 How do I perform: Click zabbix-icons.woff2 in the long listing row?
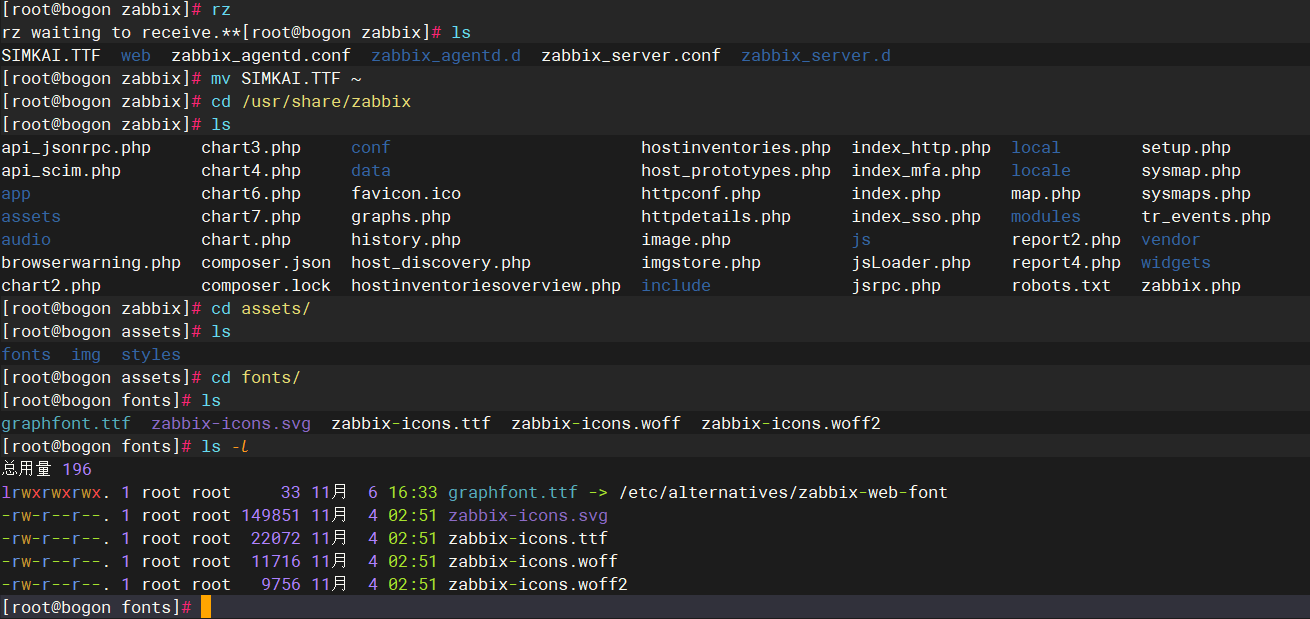(x=538, y=584)
